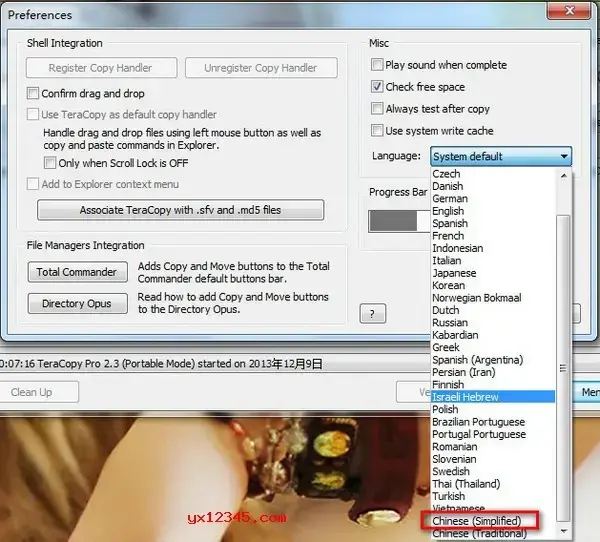Screen dimensions: 600x542
Task: Select Korean language entry
Action: 493,285
